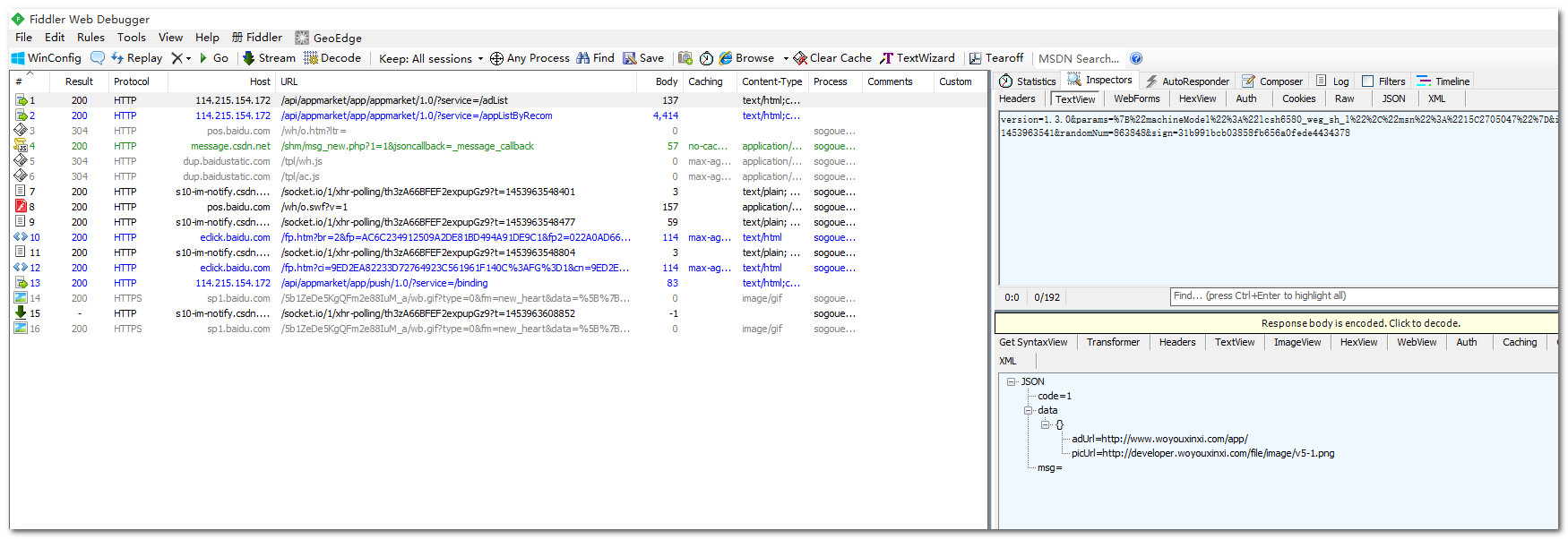Click the Any Process target icon
Viewport: 1568px width, 539px height.
point(496,58)
